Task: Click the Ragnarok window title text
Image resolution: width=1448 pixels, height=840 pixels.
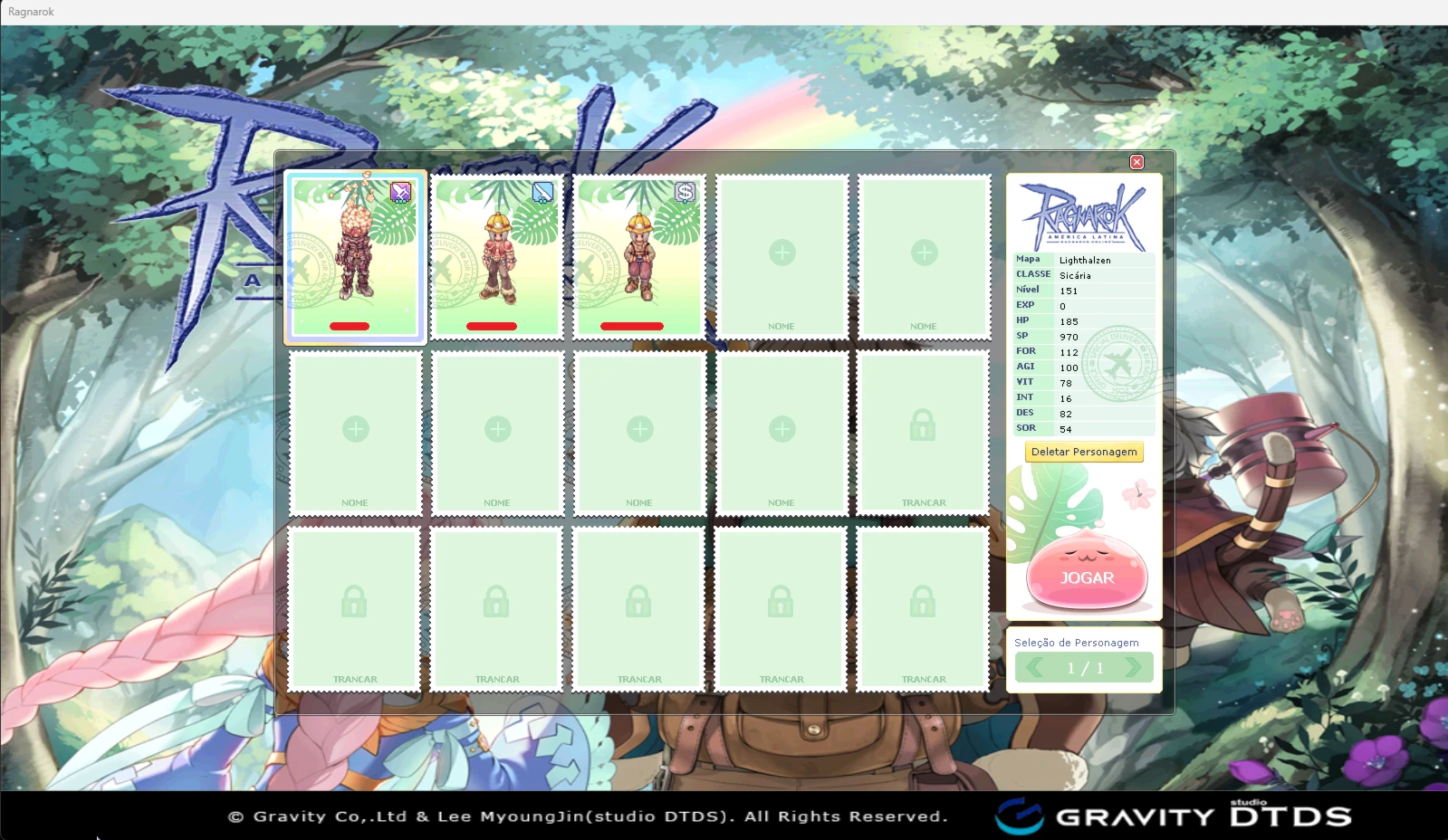Action: pos(31,12)
